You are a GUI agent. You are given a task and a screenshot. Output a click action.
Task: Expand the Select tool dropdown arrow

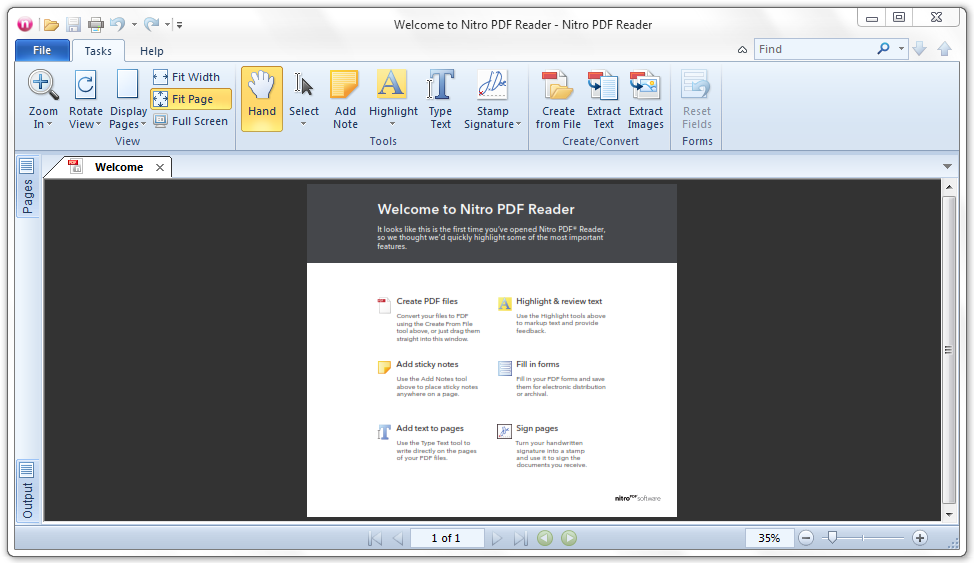pos(304,124)
